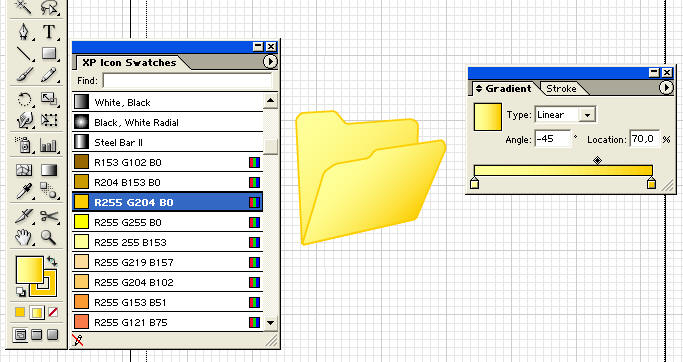
Task: Toggle Gradient panel options double-arrow
Action: click(479, 88)
